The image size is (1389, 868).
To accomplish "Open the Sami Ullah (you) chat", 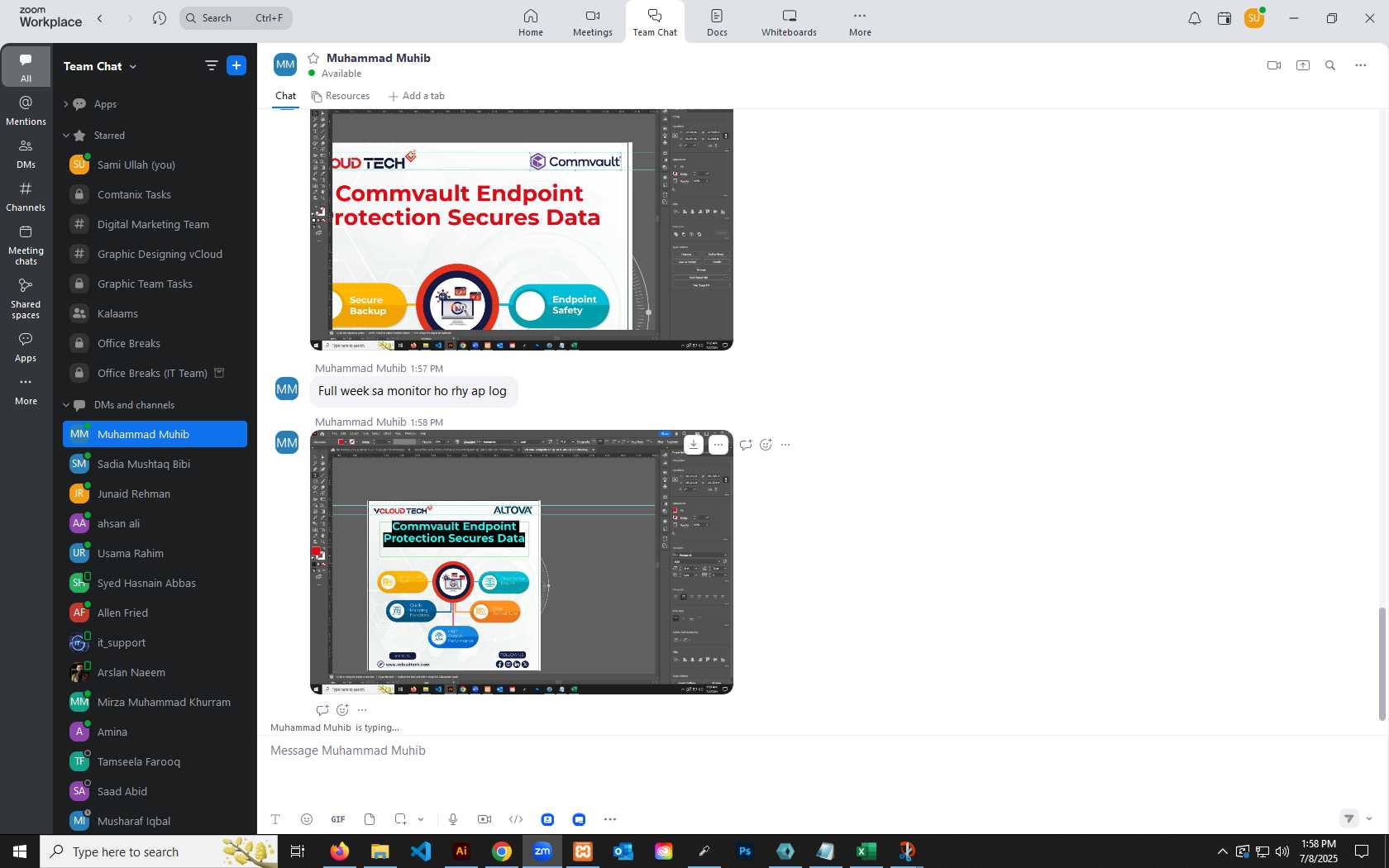I will 155,165.
